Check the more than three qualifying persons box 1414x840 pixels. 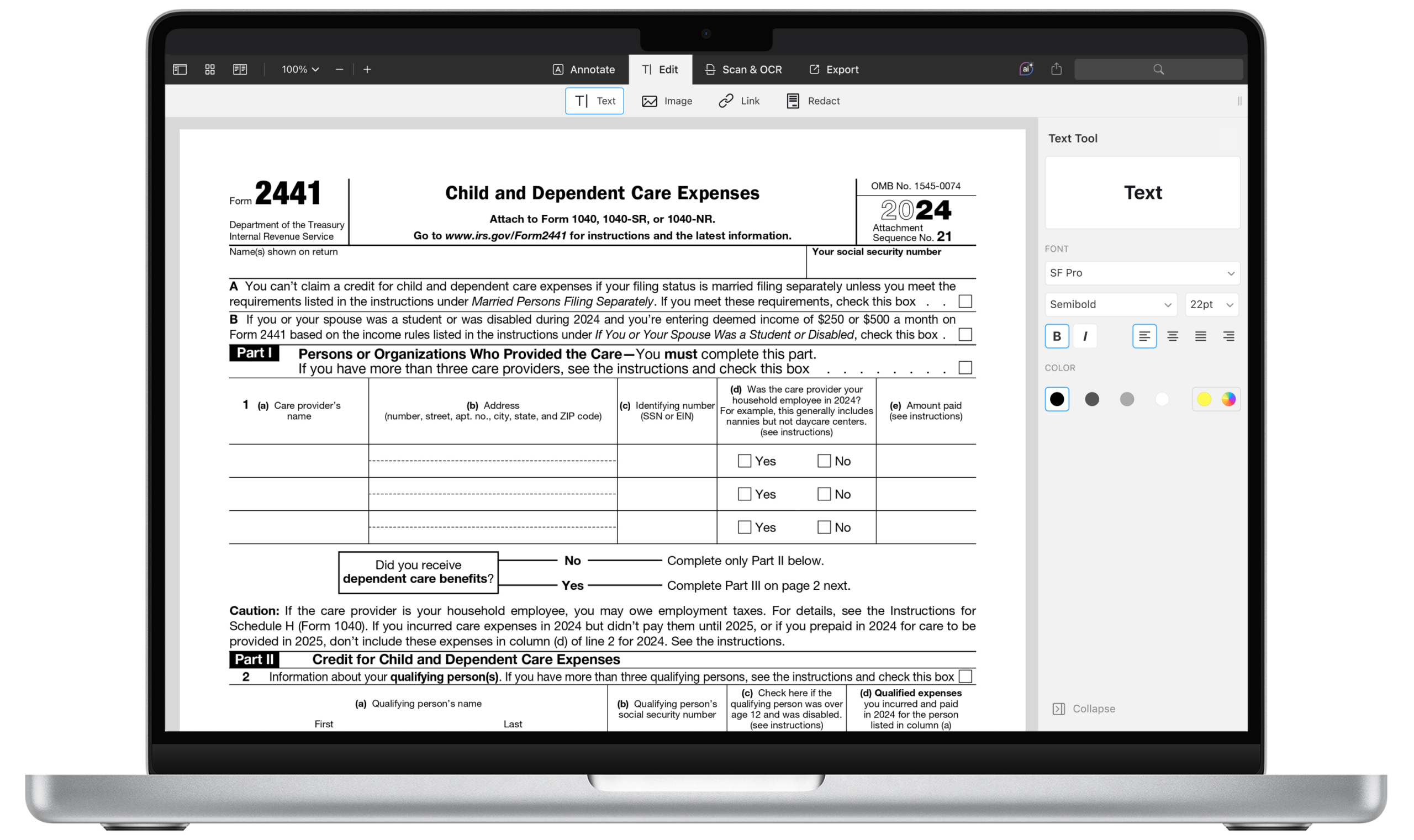click(965, 677)
